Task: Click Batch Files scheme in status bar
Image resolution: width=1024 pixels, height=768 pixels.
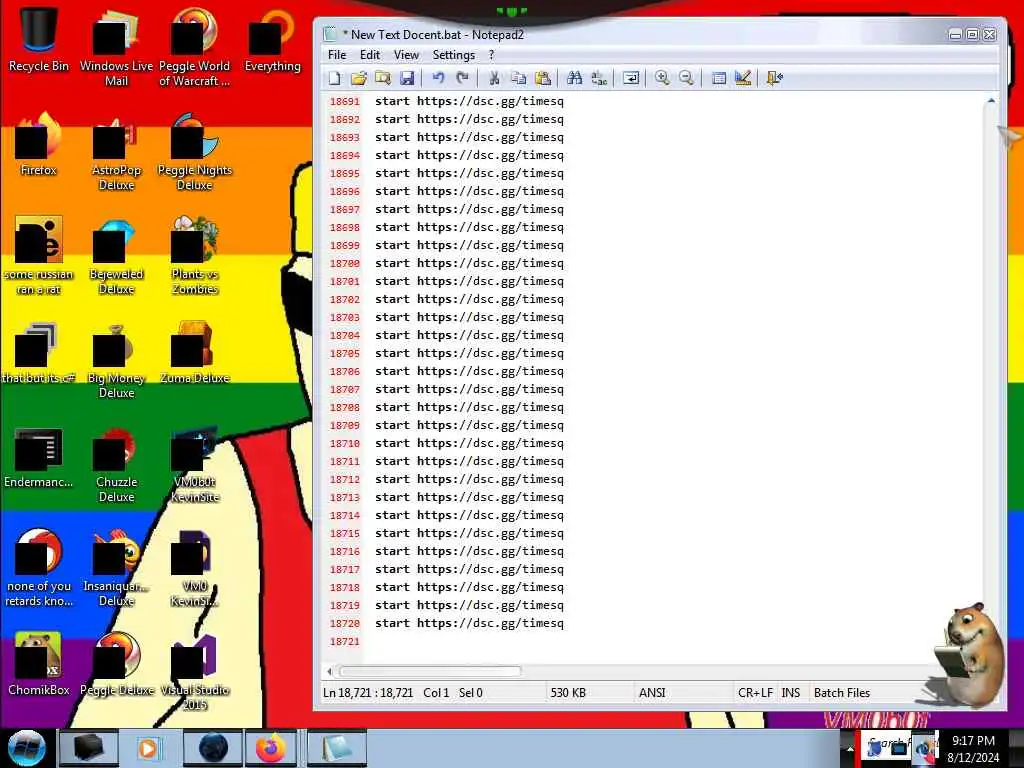Action: 842,693
